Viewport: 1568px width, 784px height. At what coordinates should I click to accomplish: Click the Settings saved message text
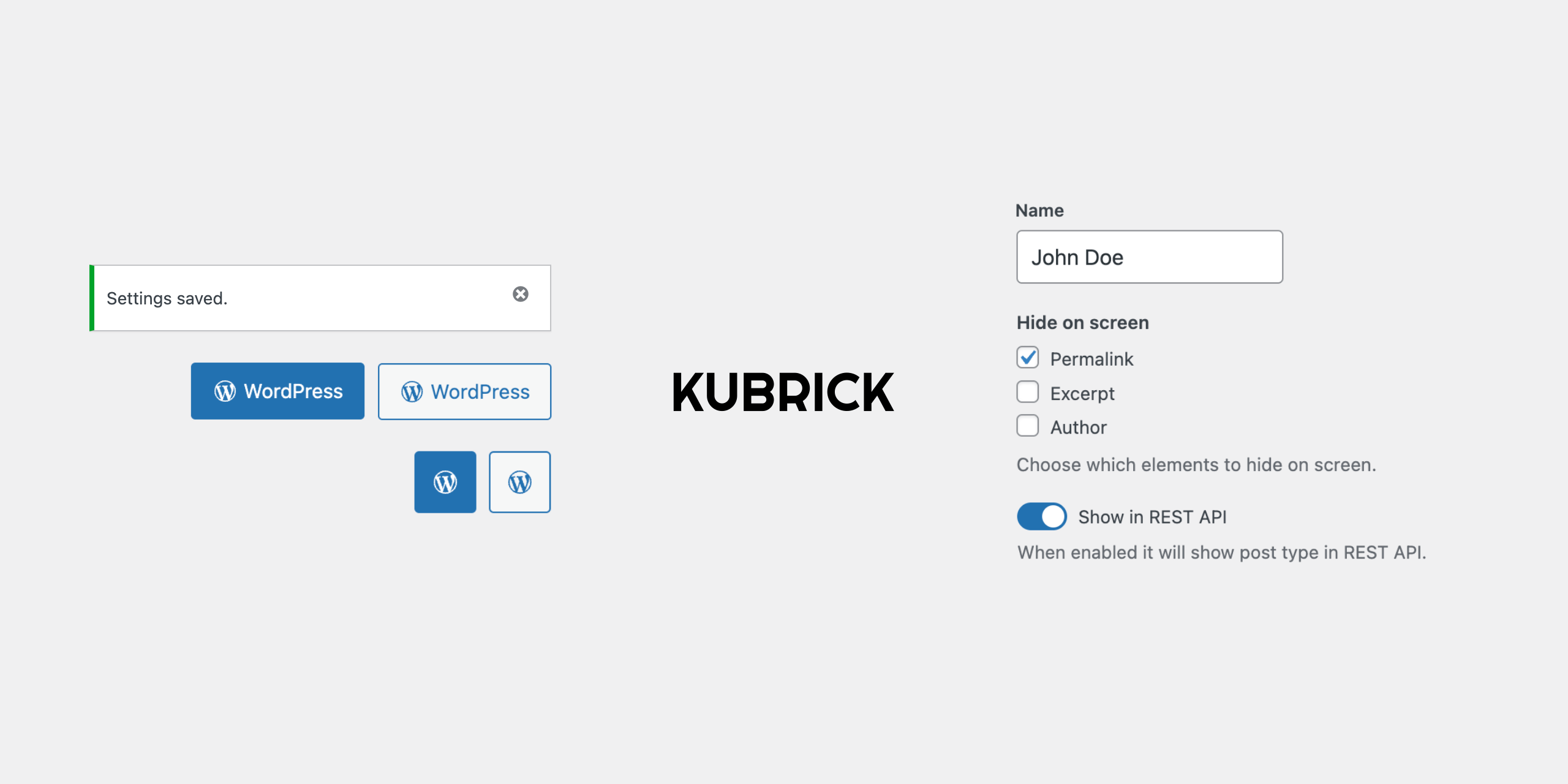click(x=167, y=298)
